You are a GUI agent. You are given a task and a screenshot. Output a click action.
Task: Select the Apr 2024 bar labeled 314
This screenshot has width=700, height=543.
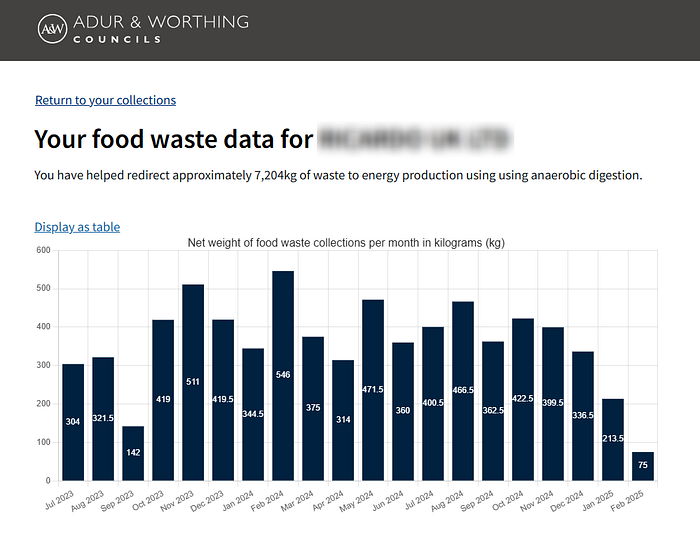pos(343,420)
